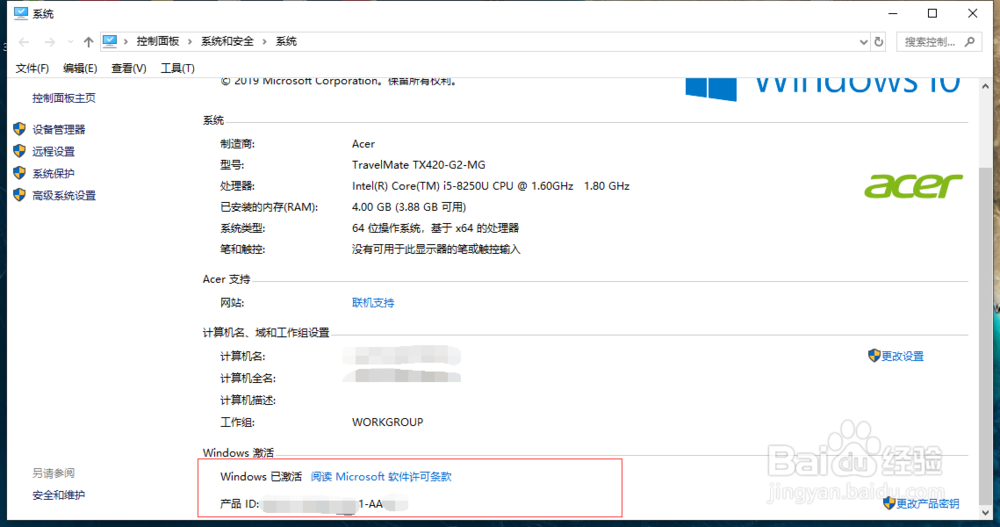Click the WORKGROUP value

pos(387,422)
